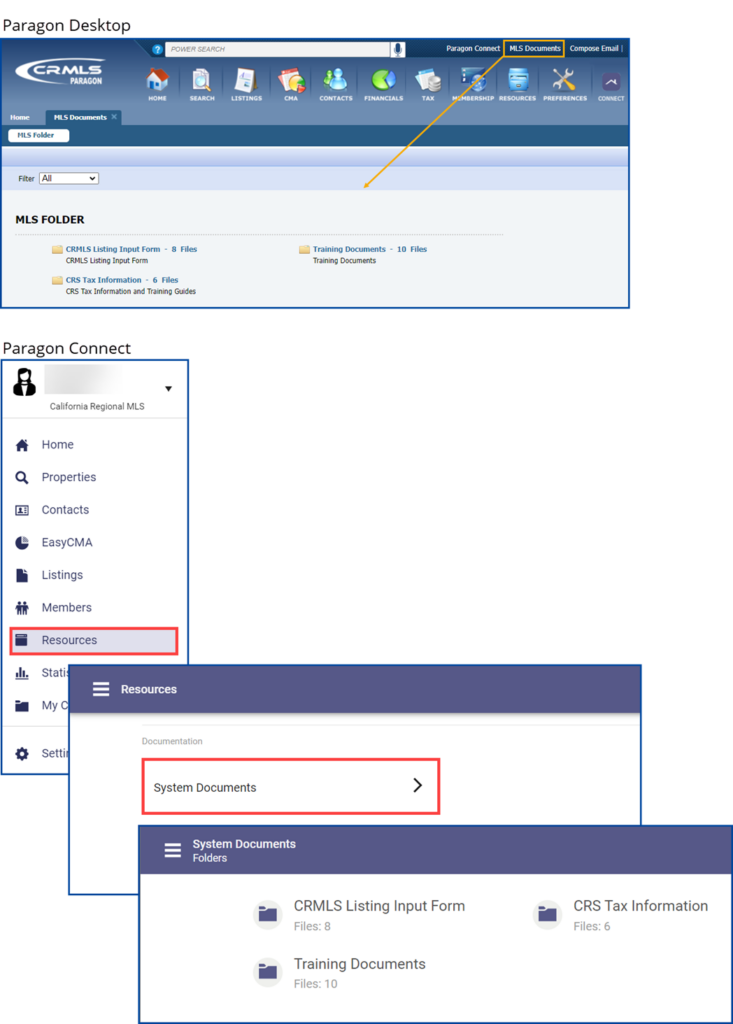Click the Tax icon in Paragon toolbar

coord(428,82)
